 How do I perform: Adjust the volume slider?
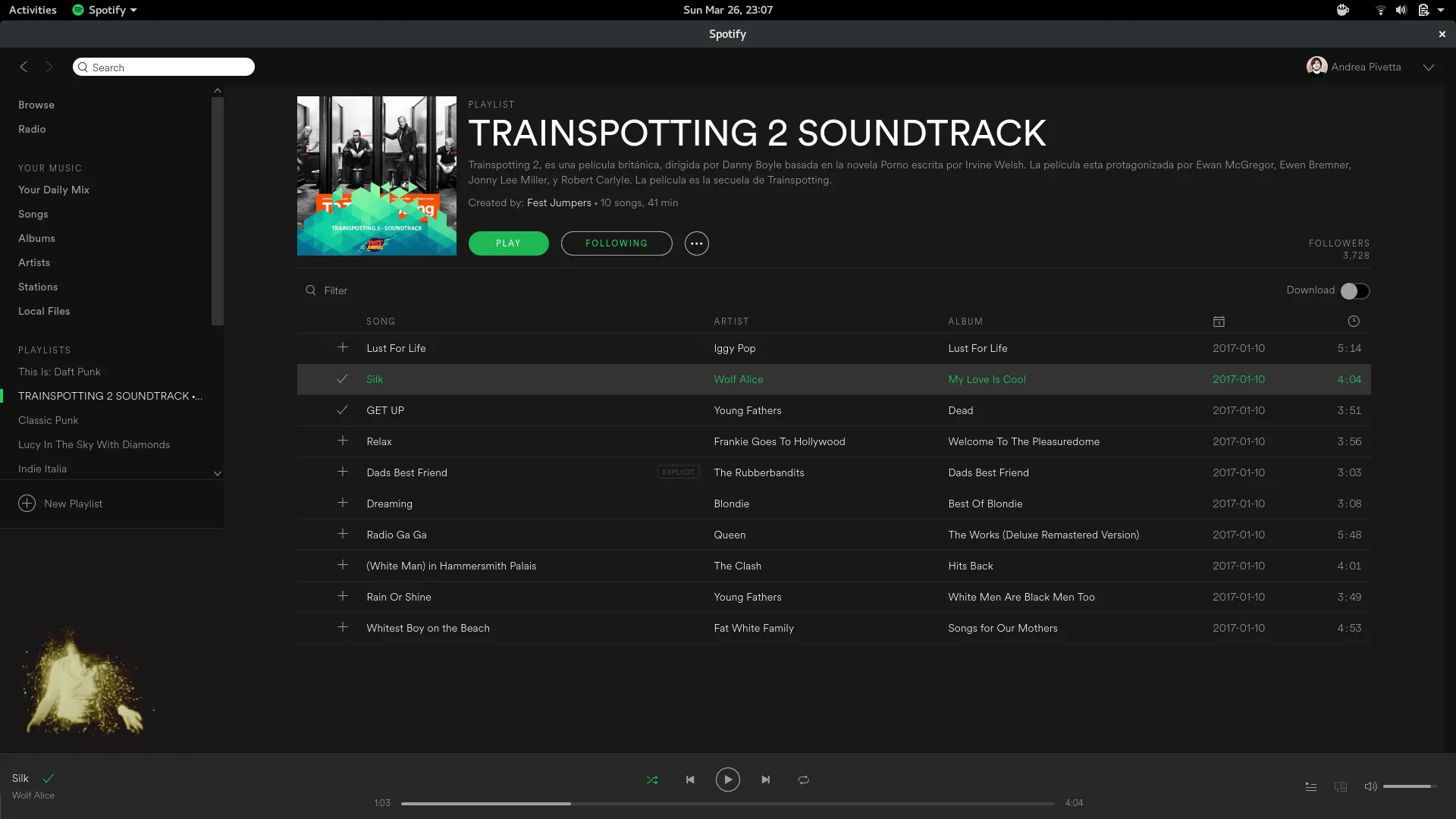click(x=1409, y=786)
